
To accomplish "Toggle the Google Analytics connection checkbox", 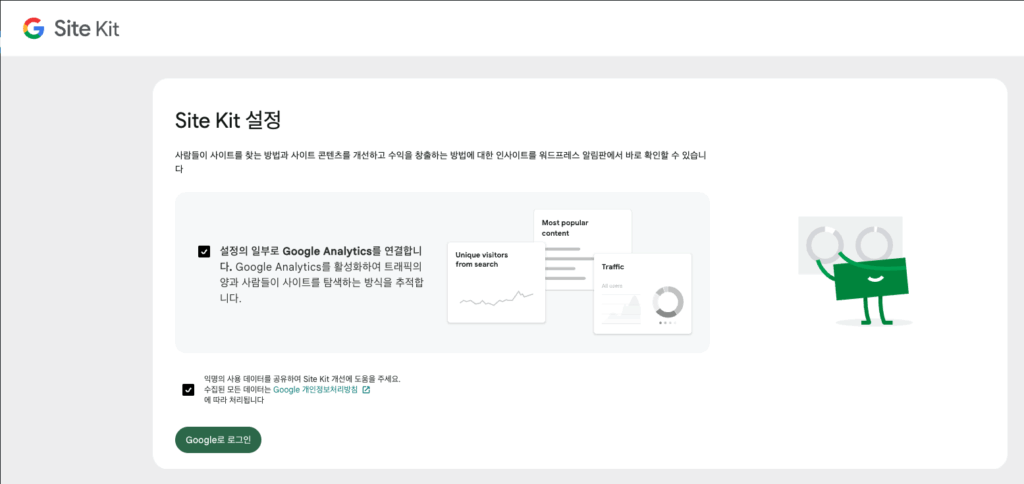I will coord(204,252).
